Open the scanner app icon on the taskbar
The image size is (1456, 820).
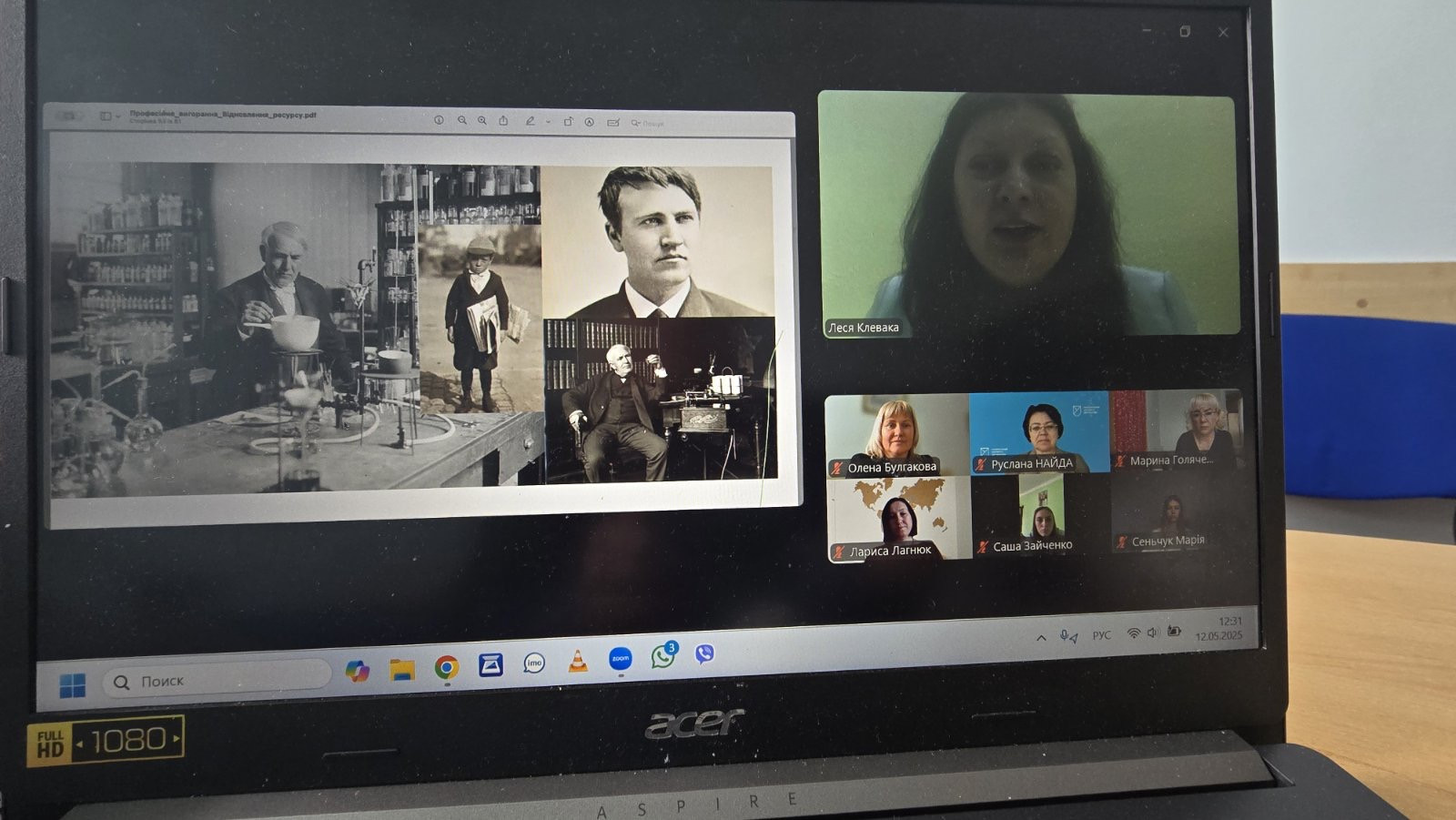490,665
